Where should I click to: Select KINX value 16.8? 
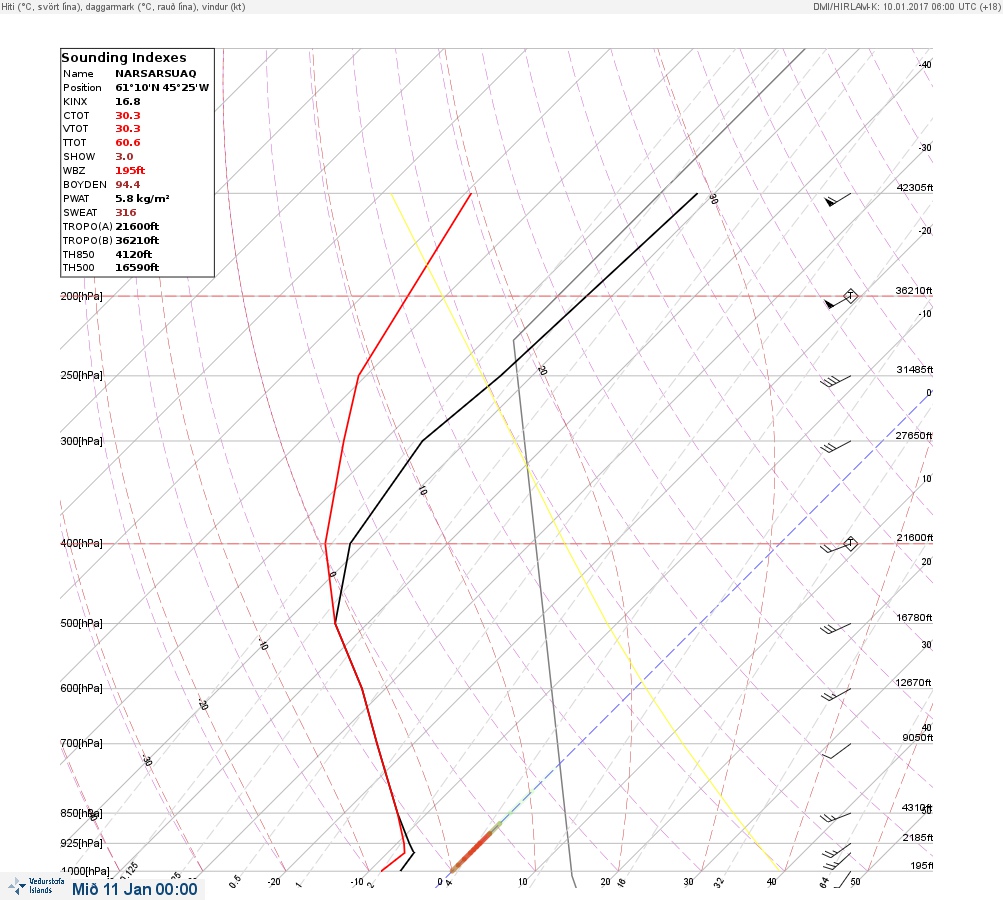(x=127, y=102)
